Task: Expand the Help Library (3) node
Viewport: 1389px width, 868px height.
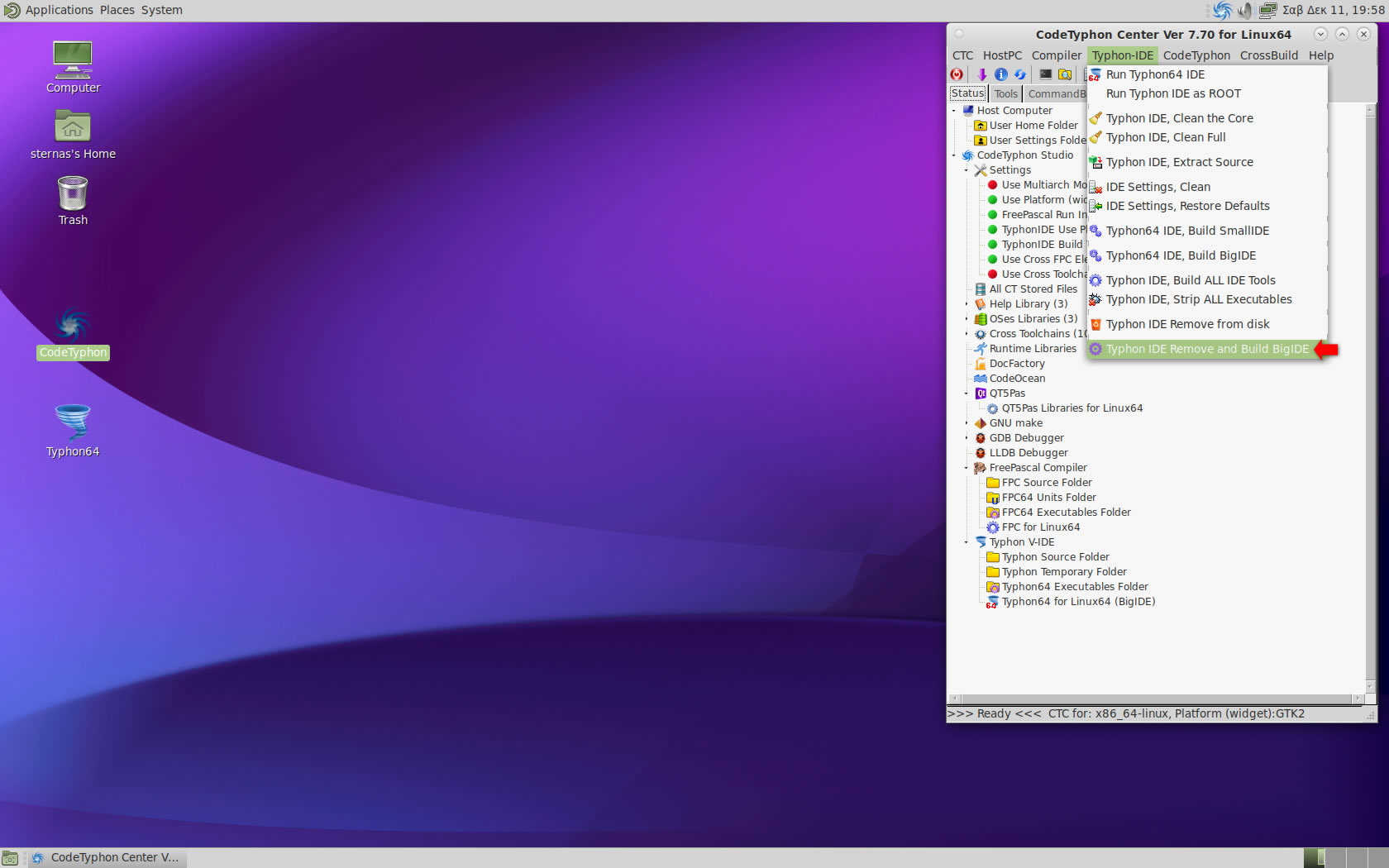Action: (967, 304)
